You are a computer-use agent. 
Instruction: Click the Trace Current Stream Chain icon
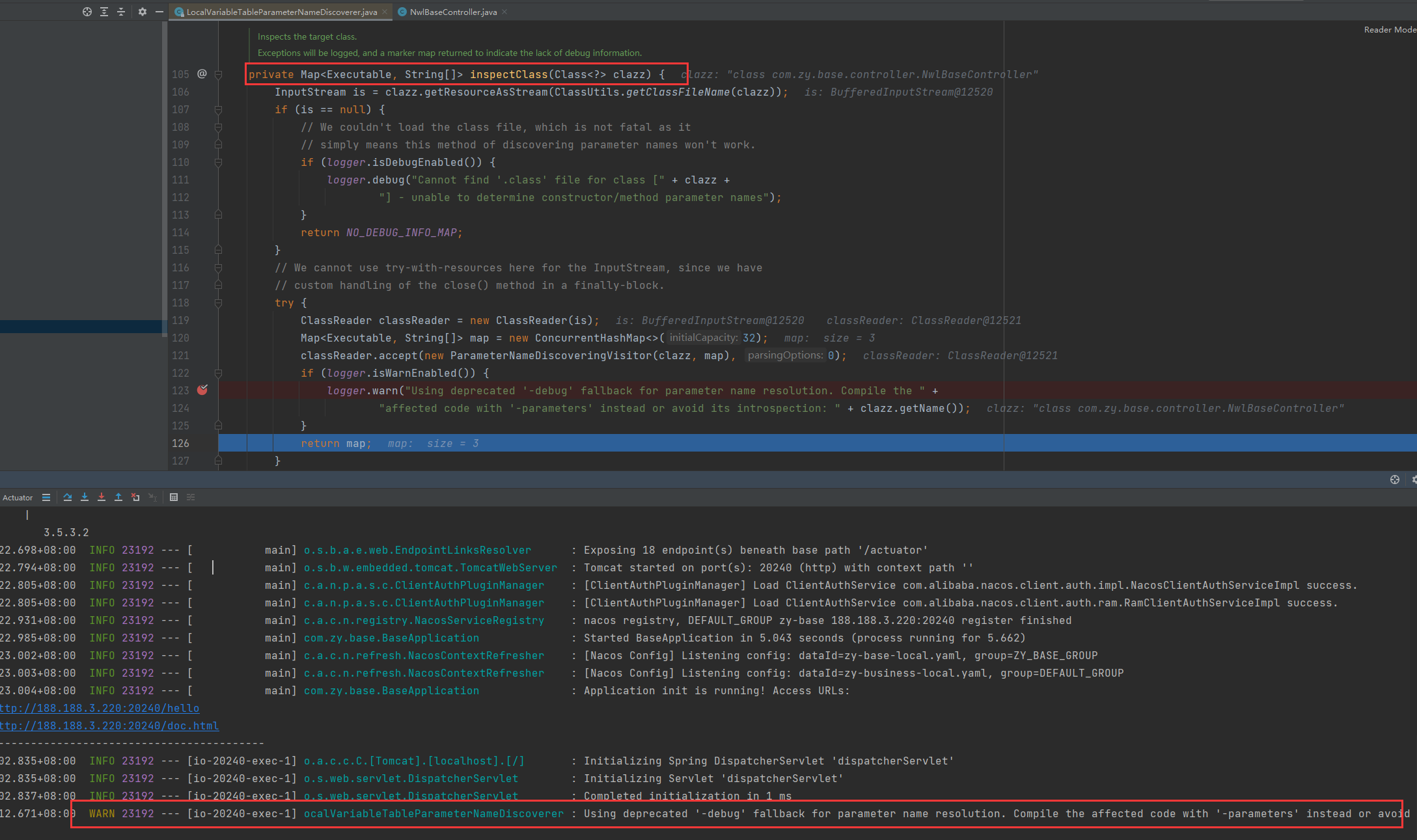(x=191, y=497)
